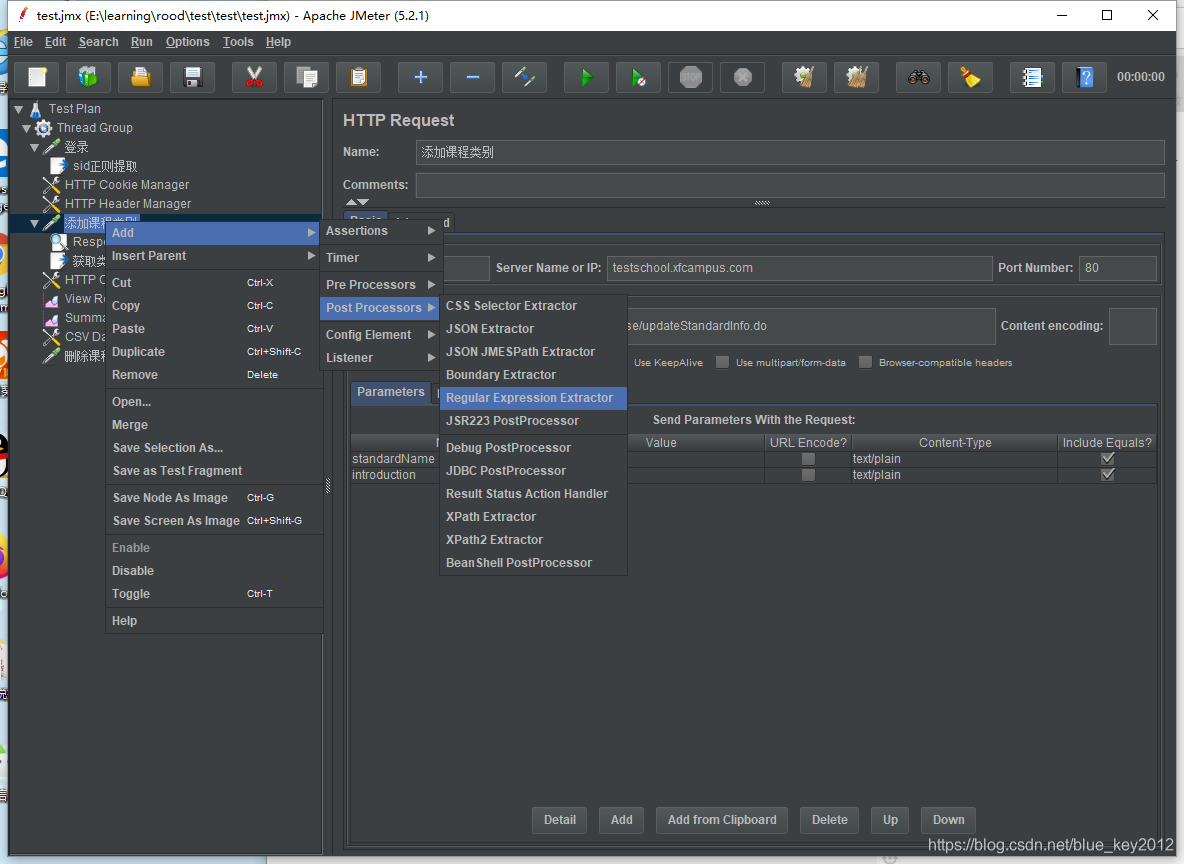Viewport: 1184px width, 864px height.
Task: Click the Server Name or IP field
Action: 800,268
